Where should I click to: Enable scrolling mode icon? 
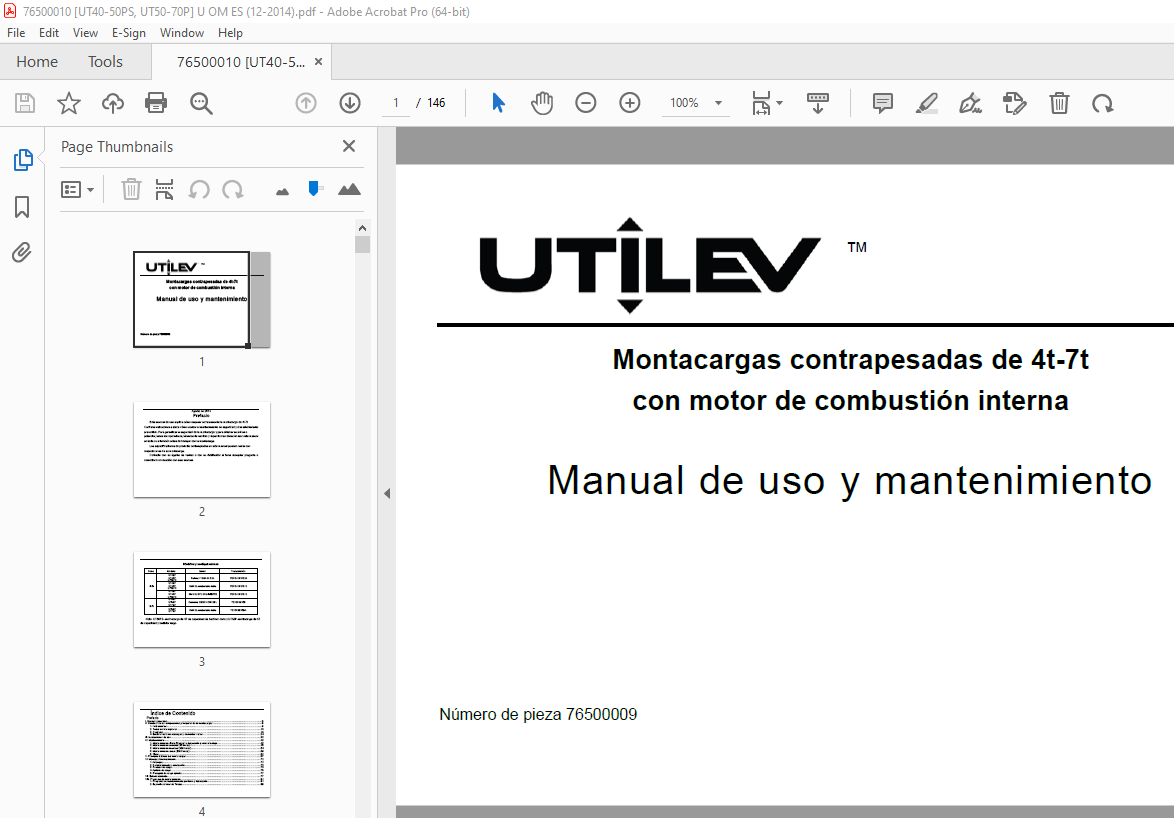click(818, 103)
